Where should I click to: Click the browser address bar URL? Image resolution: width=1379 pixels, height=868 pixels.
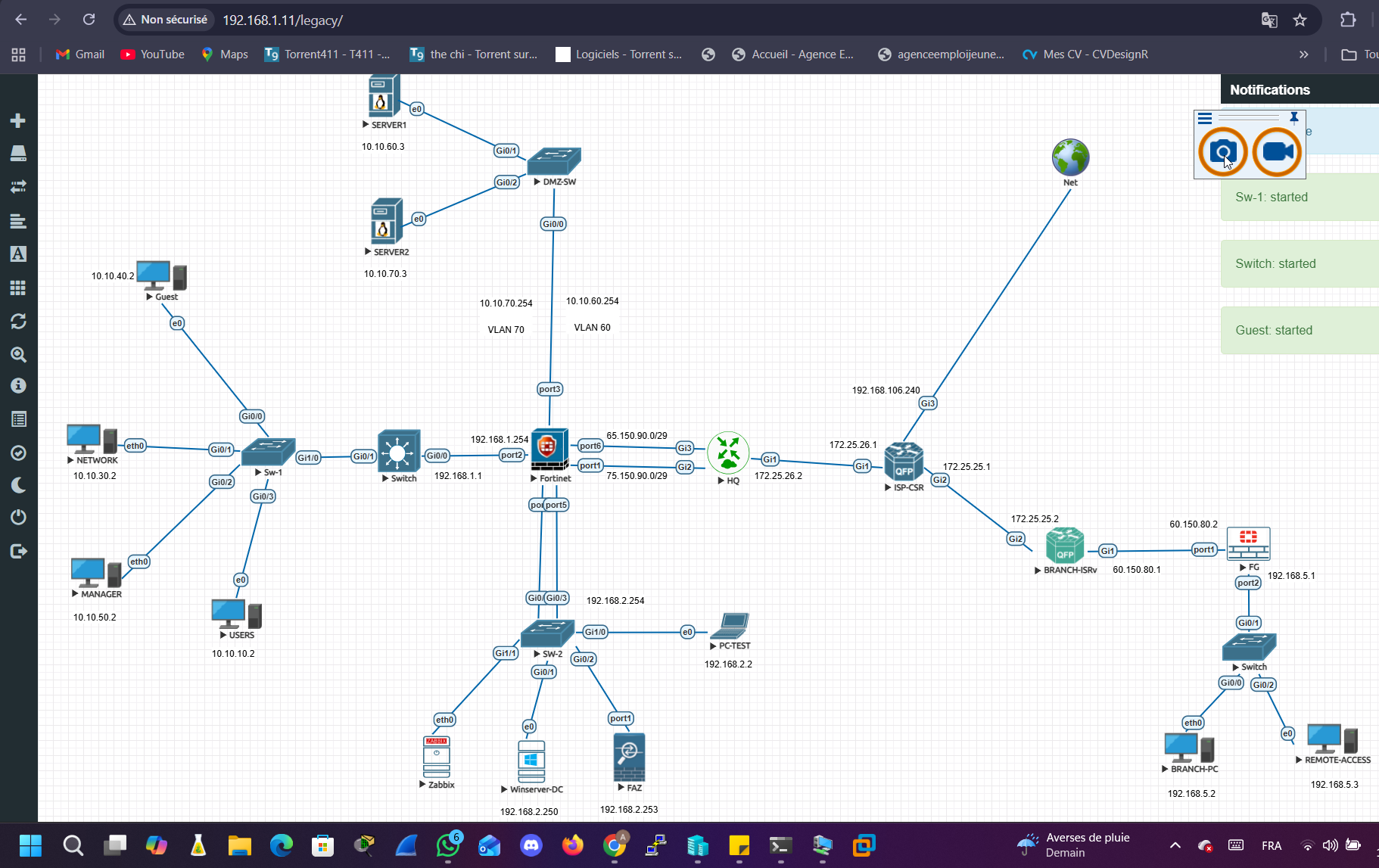282,20
